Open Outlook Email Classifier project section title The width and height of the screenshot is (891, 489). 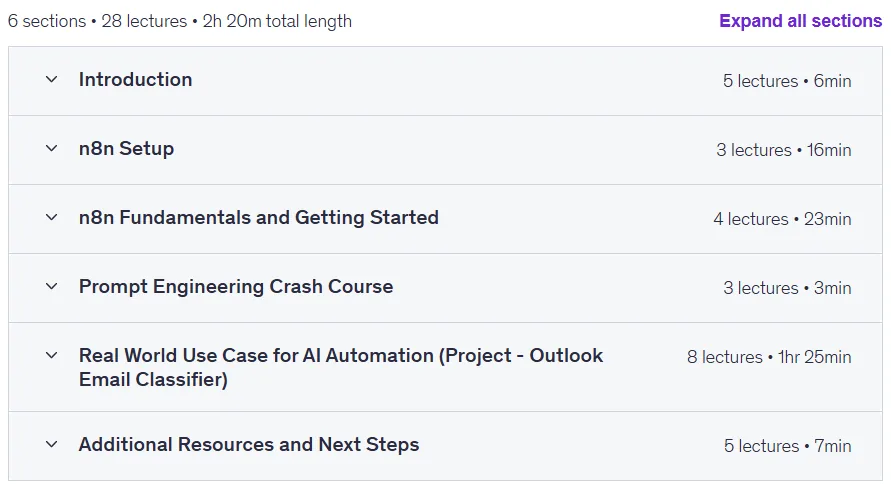(x=341, y=367)
